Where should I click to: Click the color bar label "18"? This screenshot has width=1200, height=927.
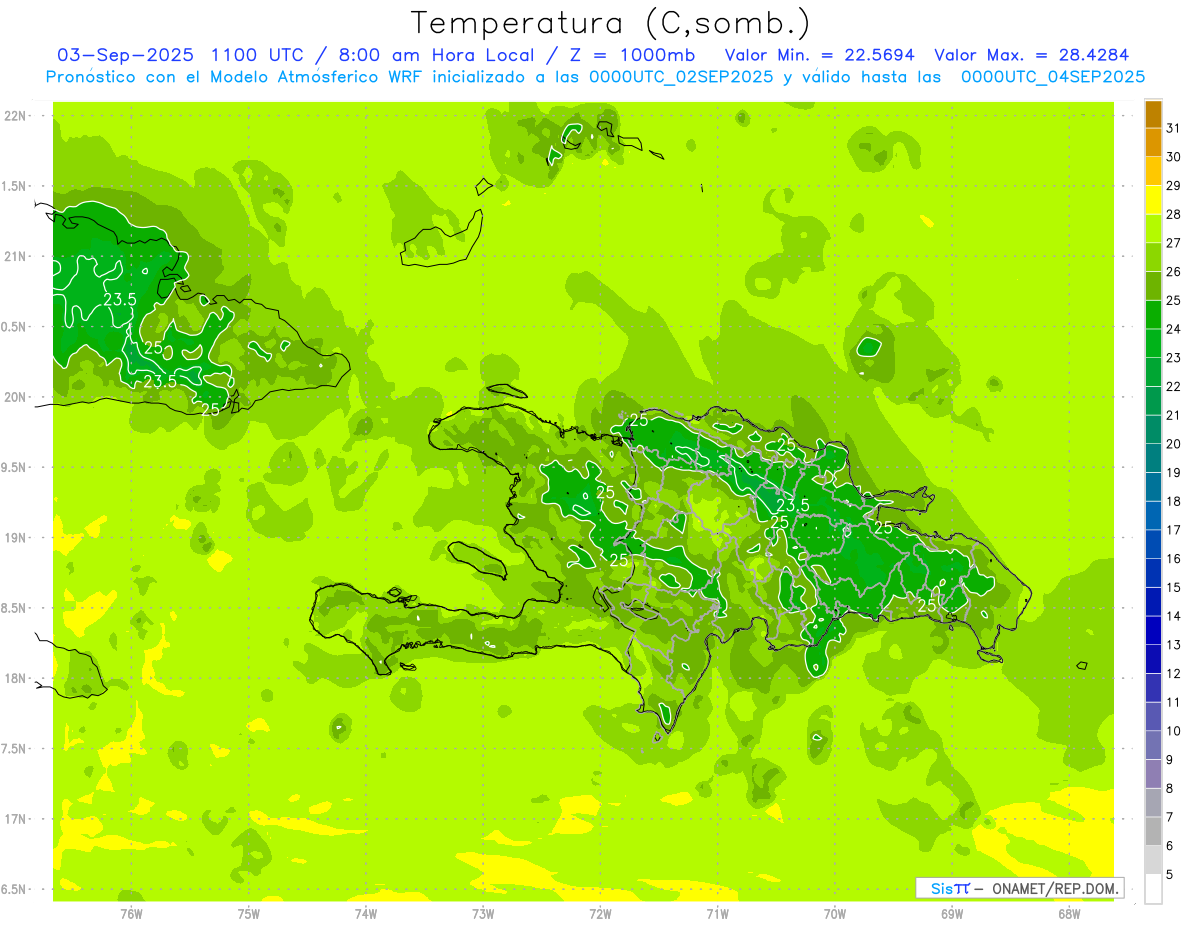coord(1174,501)
